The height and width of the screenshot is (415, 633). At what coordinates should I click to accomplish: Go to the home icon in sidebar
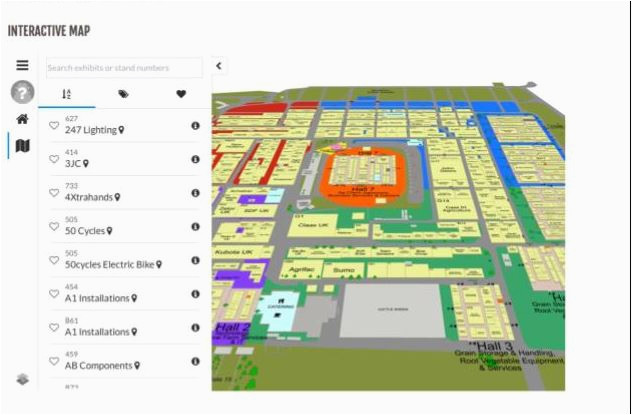(22, 119)
